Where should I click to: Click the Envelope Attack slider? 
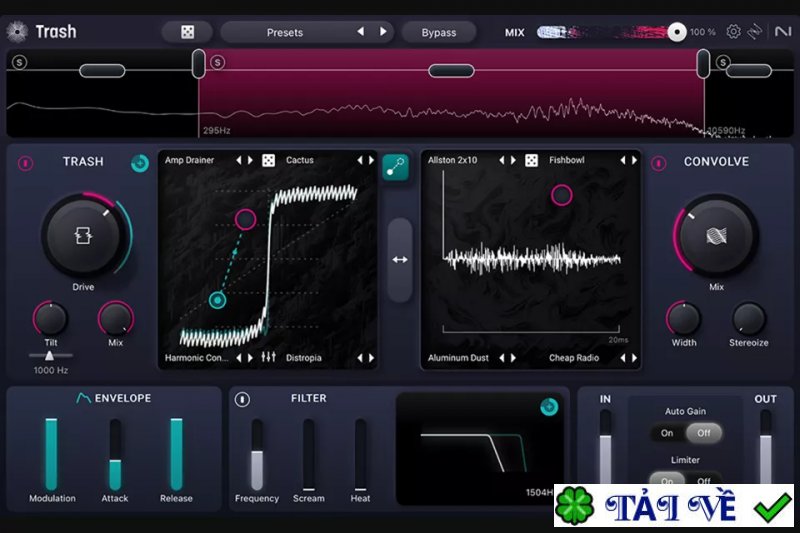tap(115, 455)
